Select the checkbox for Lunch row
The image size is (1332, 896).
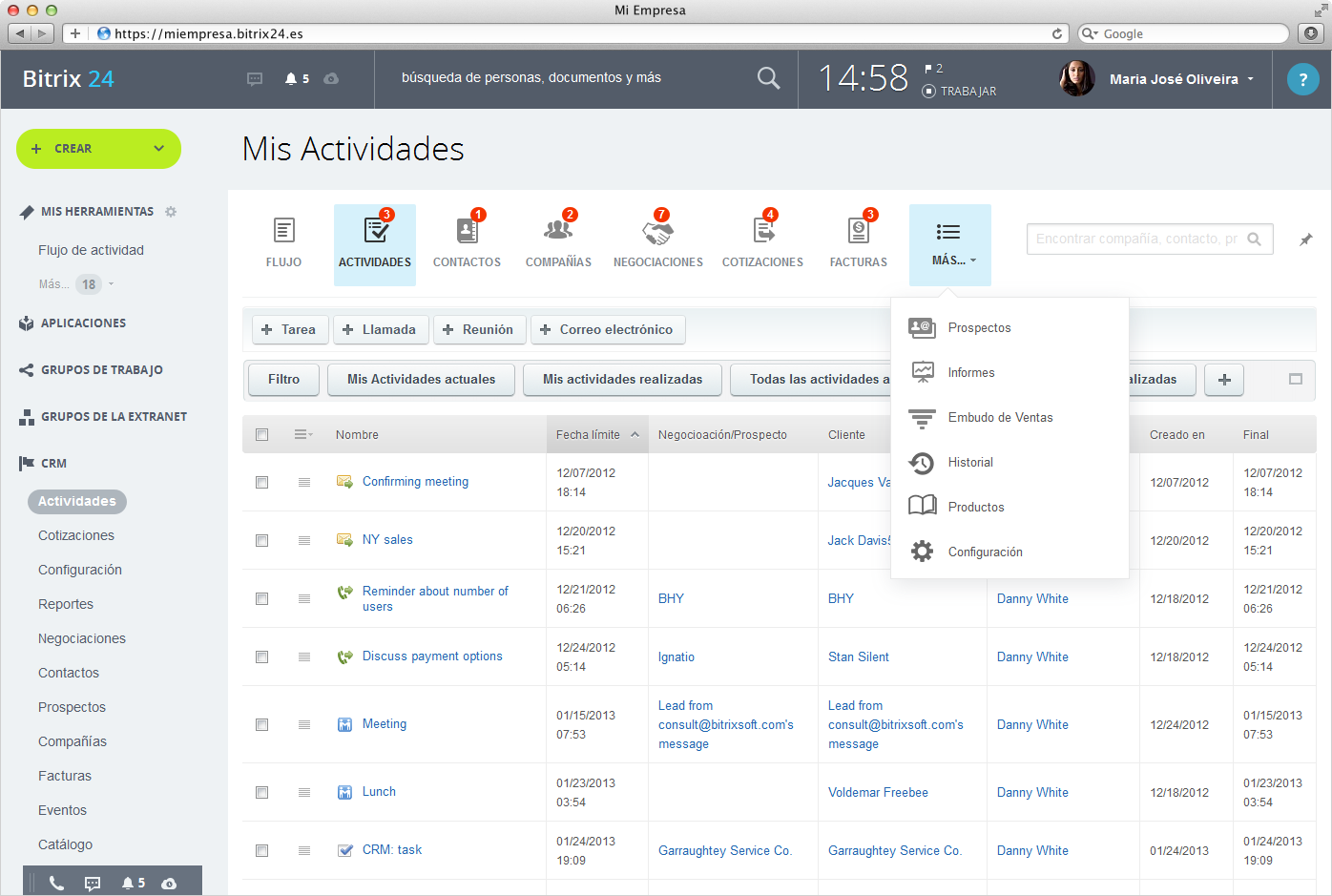pos(261,793)
